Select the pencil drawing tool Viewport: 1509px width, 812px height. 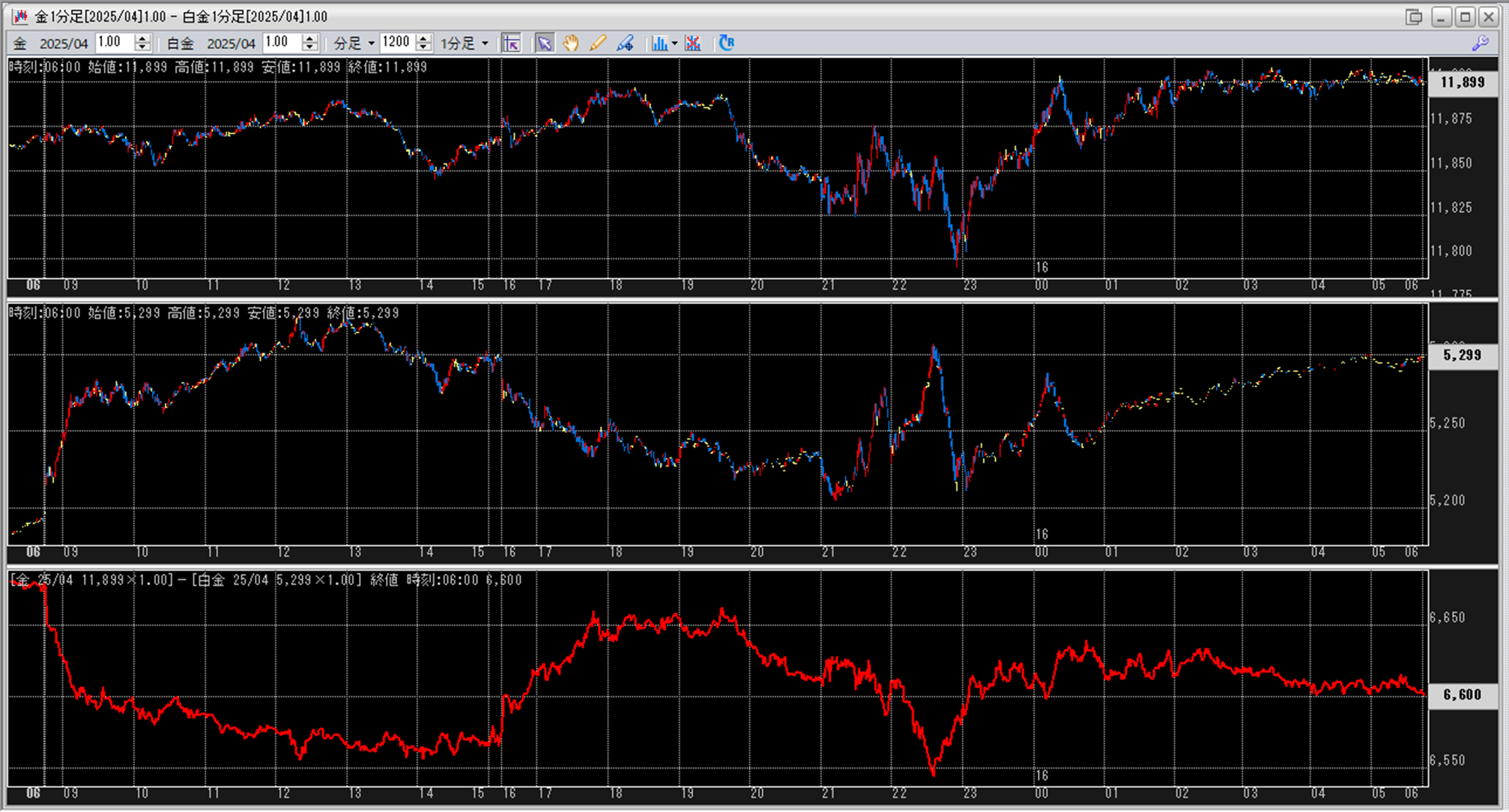click(x=597, y=43)
